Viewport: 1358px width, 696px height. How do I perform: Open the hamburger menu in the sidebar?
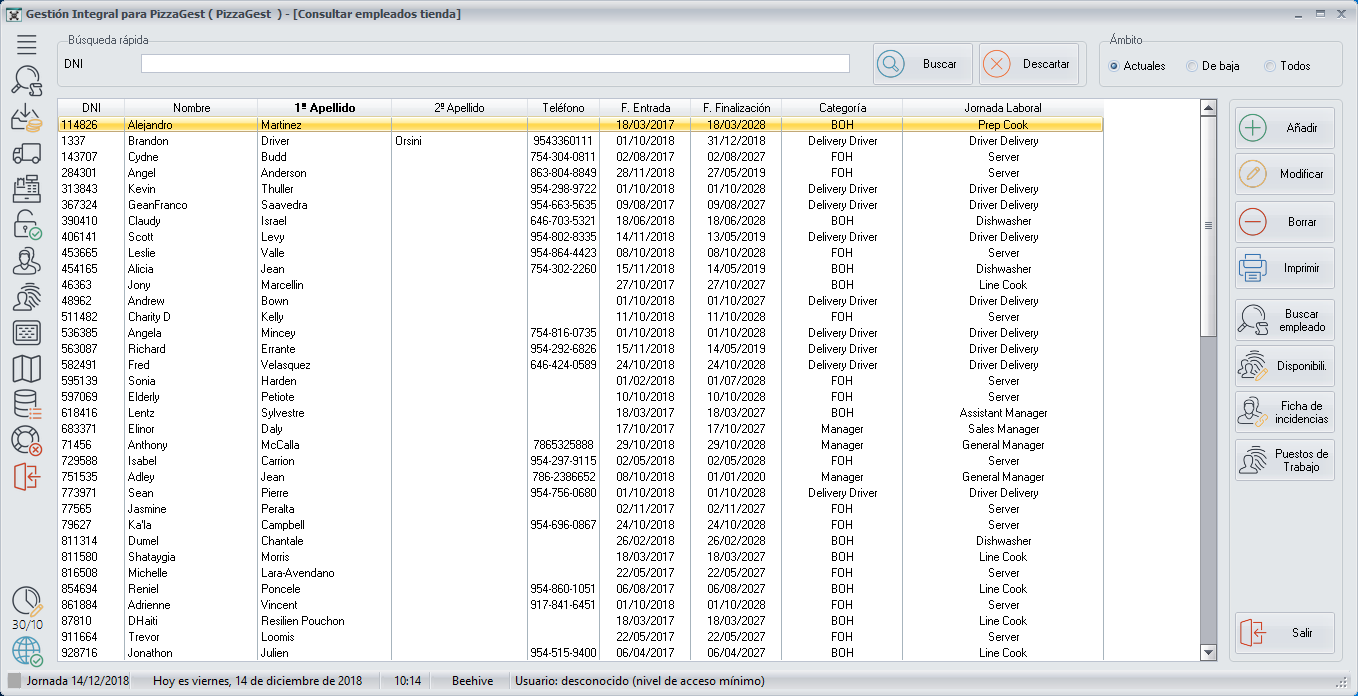coord(26,44)
